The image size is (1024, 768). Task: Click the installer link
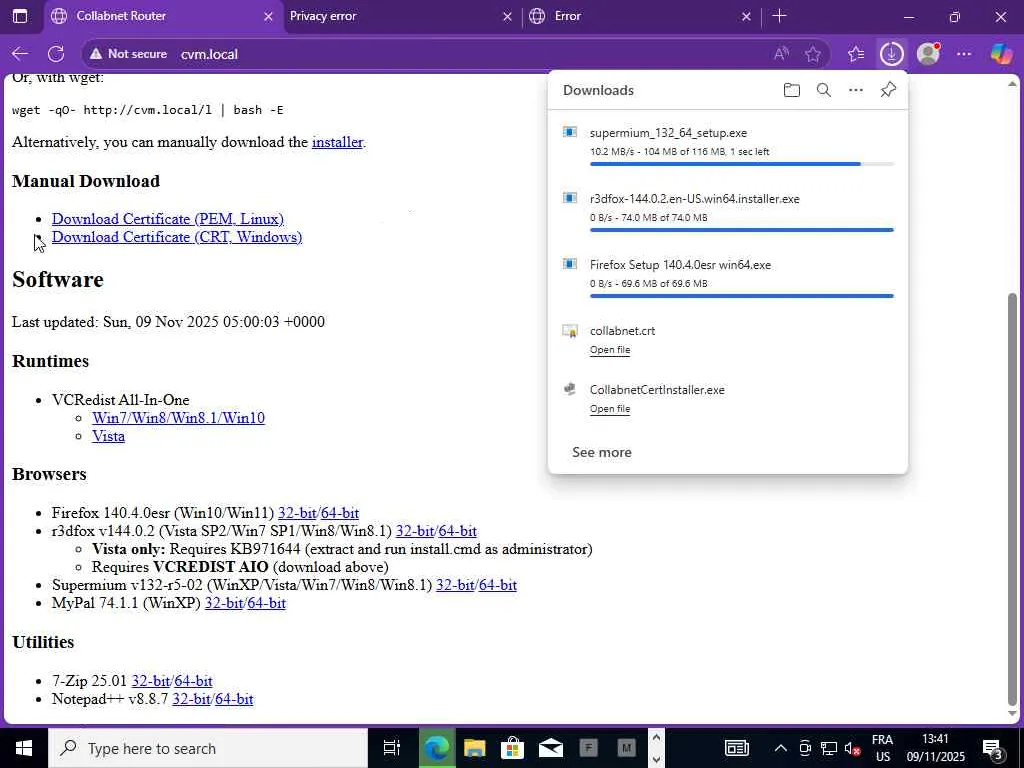point(337,142)
